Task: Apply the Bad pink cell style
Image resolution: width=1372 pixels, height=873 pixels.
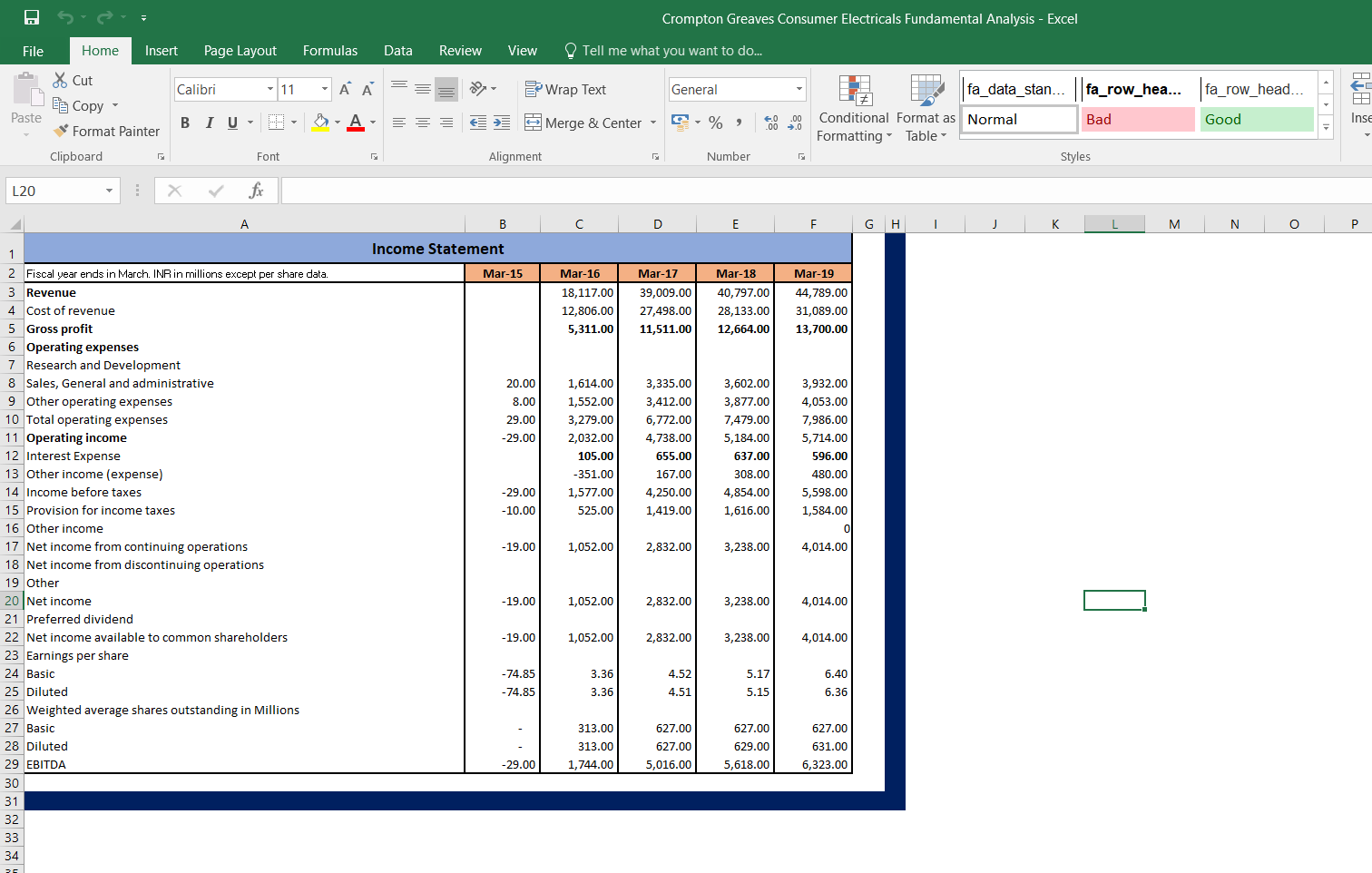Action: coord(1138,119)
